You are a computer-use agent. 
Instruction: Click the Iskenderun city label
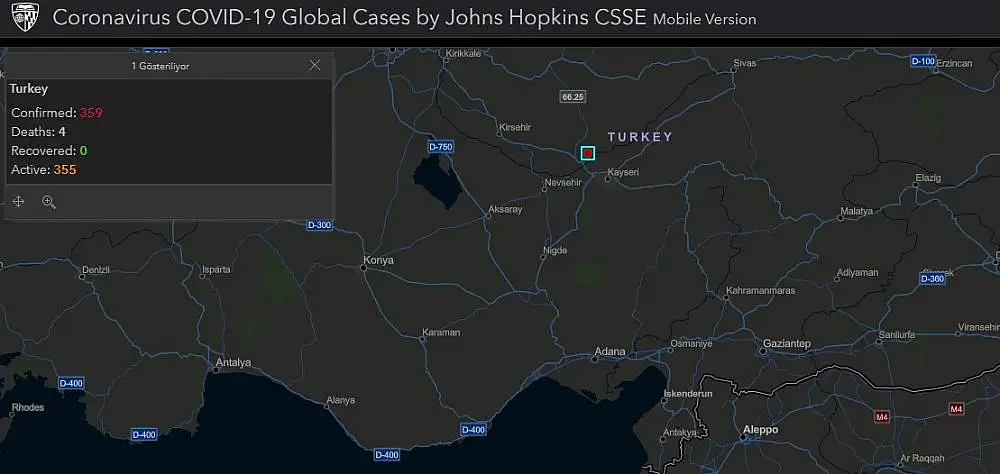coord(688,394)
